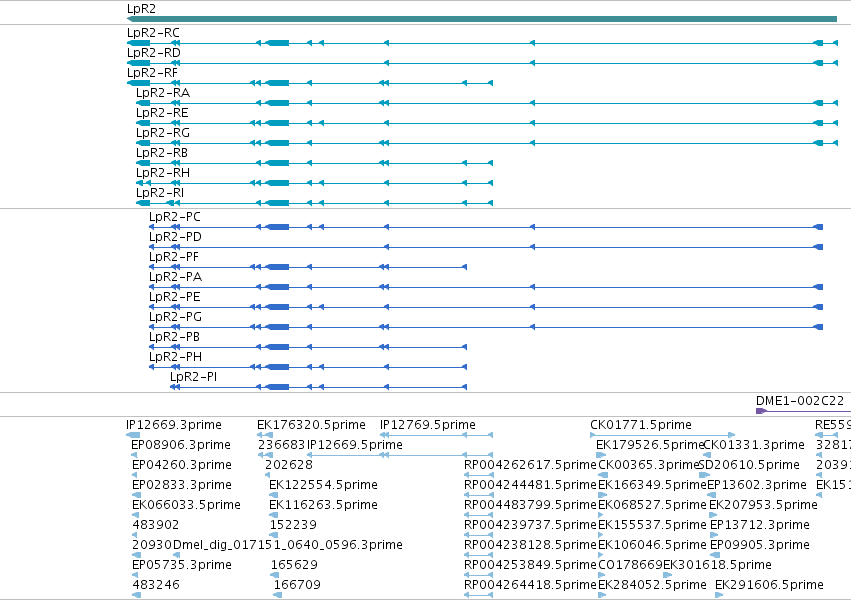
Task: Select the LpR2-RH transcript label
Action: [x=163, y=174]
